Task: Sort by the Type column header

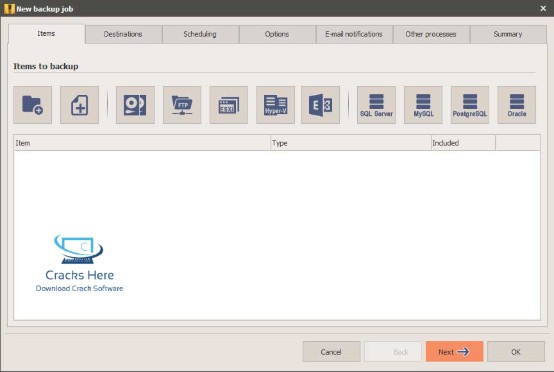Action: pyautogui.click(x=350, y=143)
